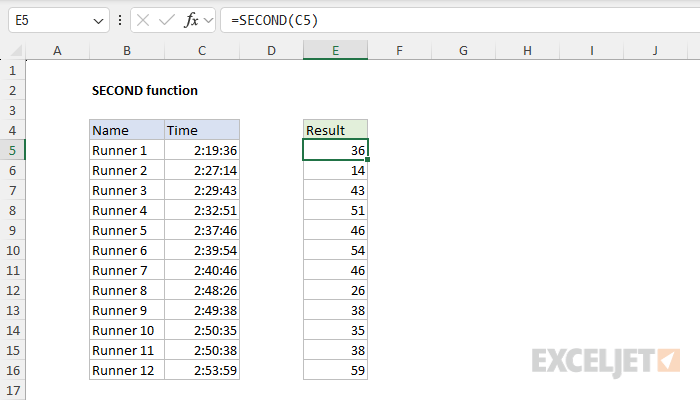Select the 'Runner 10' cell
Image resolution: width=700 pixels, height=400 pixels.
point(127,330)
